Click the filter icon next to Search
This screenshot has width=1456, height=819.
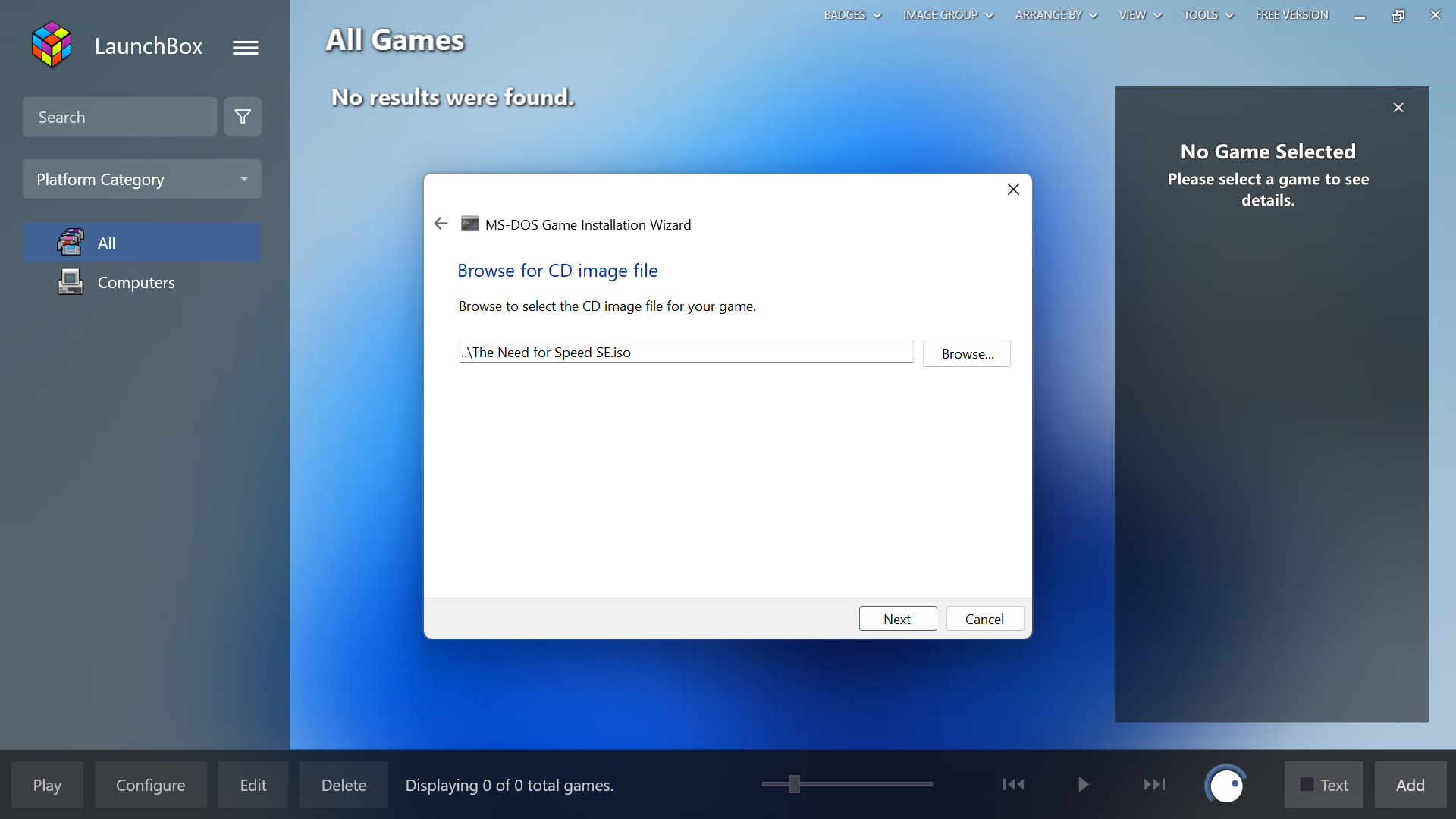click(242, 116)
